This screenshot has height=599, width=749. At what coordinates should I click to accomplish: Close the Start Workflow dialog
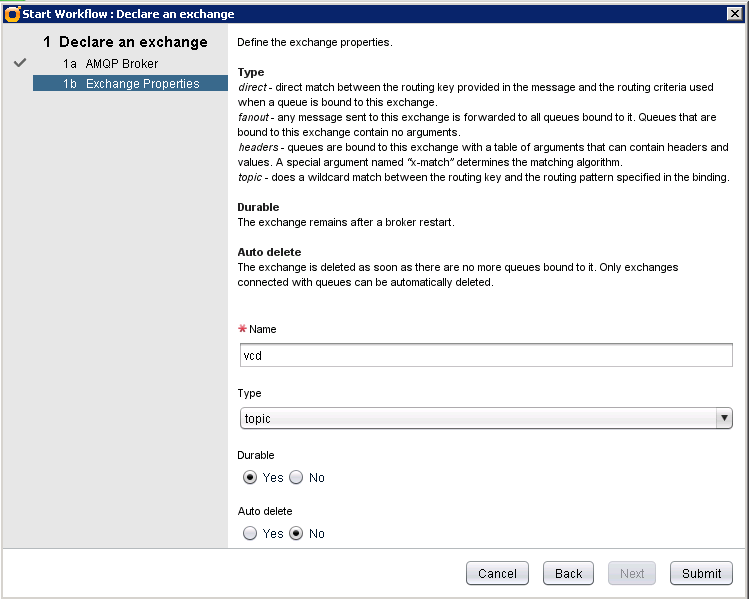733,13
